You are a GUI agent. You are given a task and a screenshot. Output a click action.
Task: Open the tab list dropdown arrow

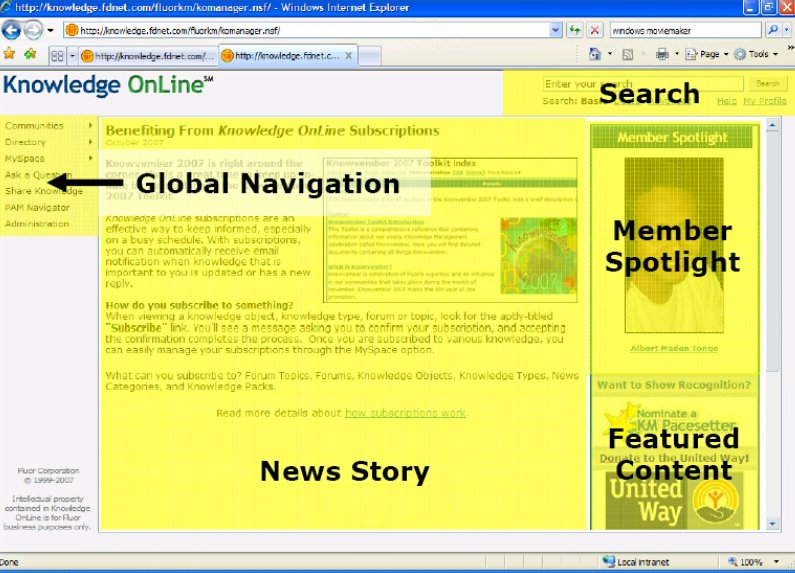tap(72, 56)
